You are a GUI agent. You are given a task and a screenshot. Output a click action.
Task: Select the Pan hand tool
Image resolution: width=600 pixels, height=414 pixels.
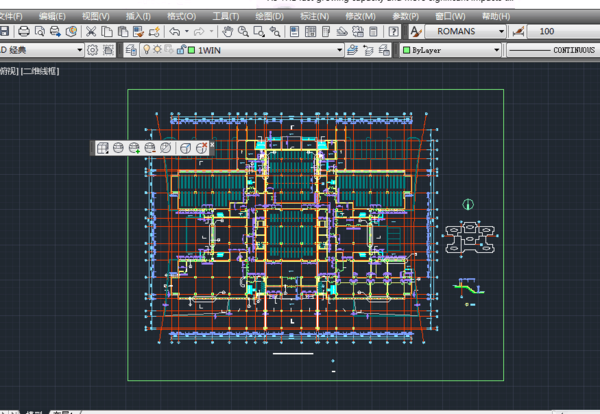point(227,32)
